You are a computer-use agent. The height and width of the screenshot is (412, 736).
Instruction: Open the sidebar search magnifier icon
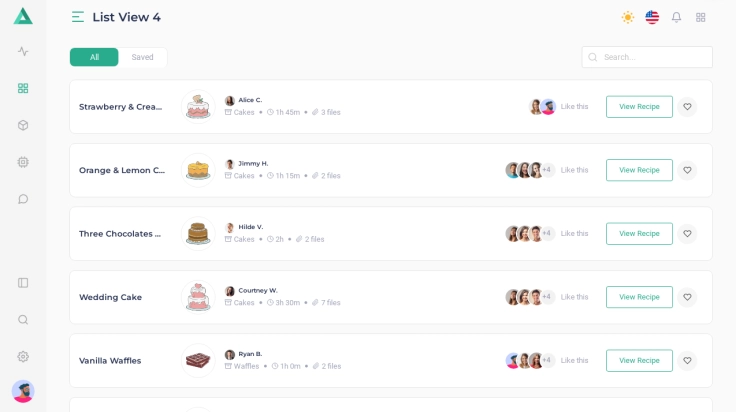coord(23,320)
